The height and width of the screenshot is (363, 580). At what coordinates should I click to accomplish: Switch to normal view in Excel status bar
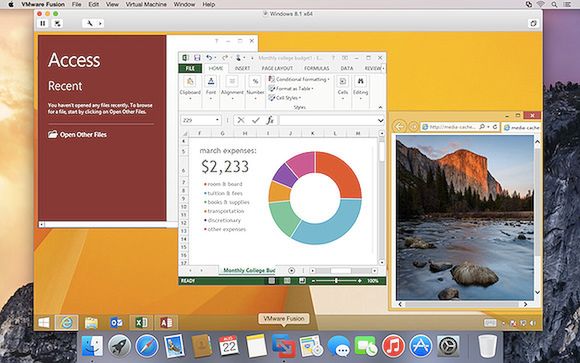(x=272, y=281)
